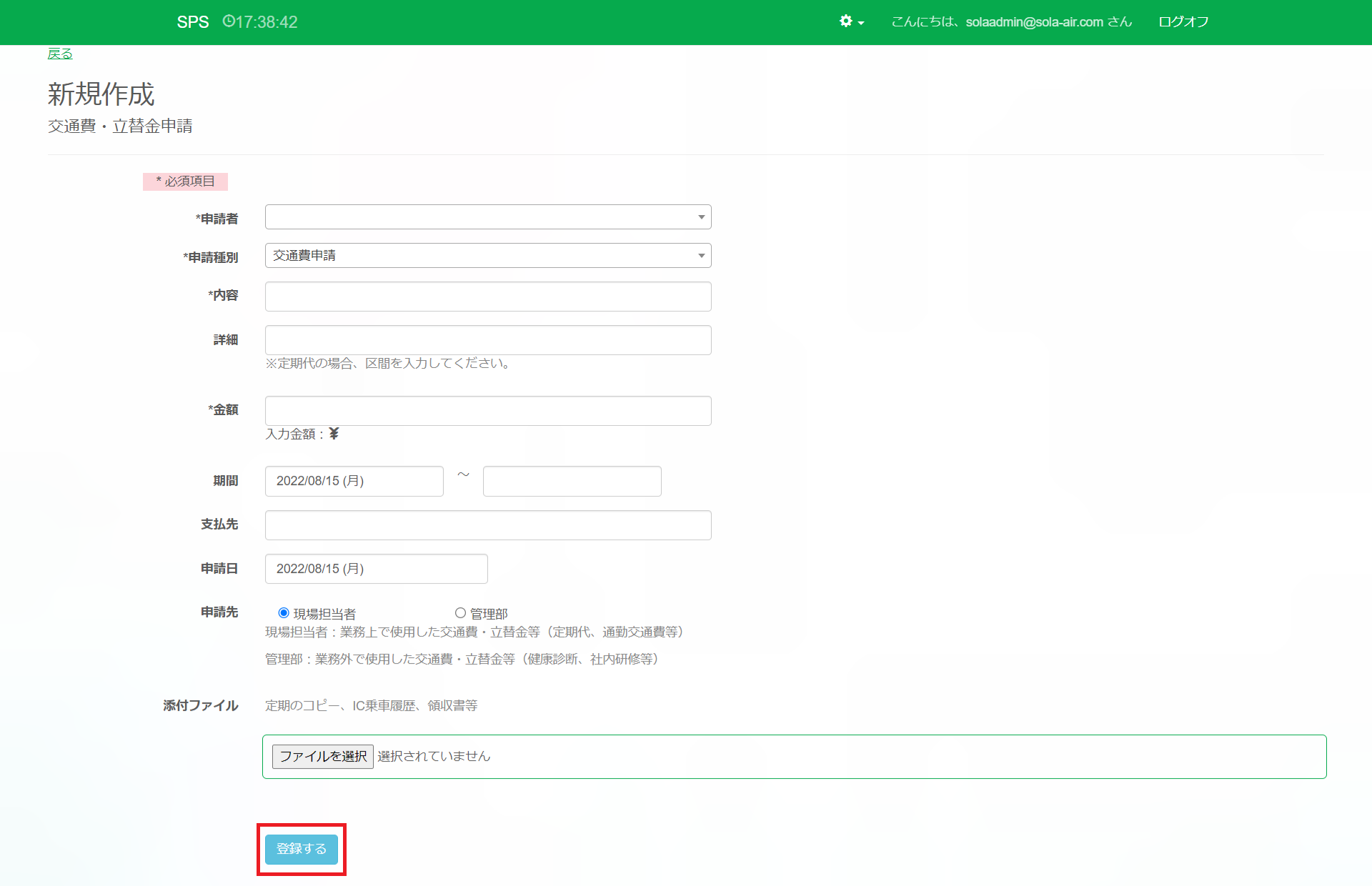The height and width of the screenshot is (886, 1372).
Task: Follow the 戻る link
Action: point(60,54)
